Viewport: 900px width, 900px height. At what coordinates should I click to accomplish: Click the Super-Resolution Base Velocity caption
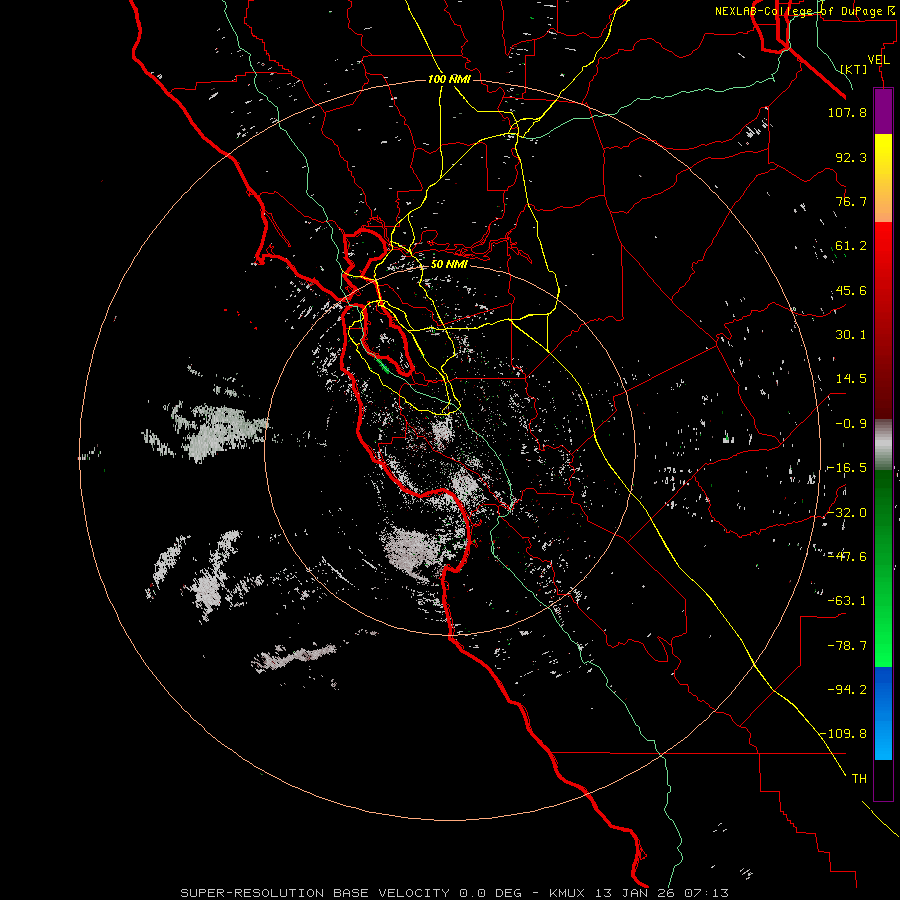coord(454,893)
